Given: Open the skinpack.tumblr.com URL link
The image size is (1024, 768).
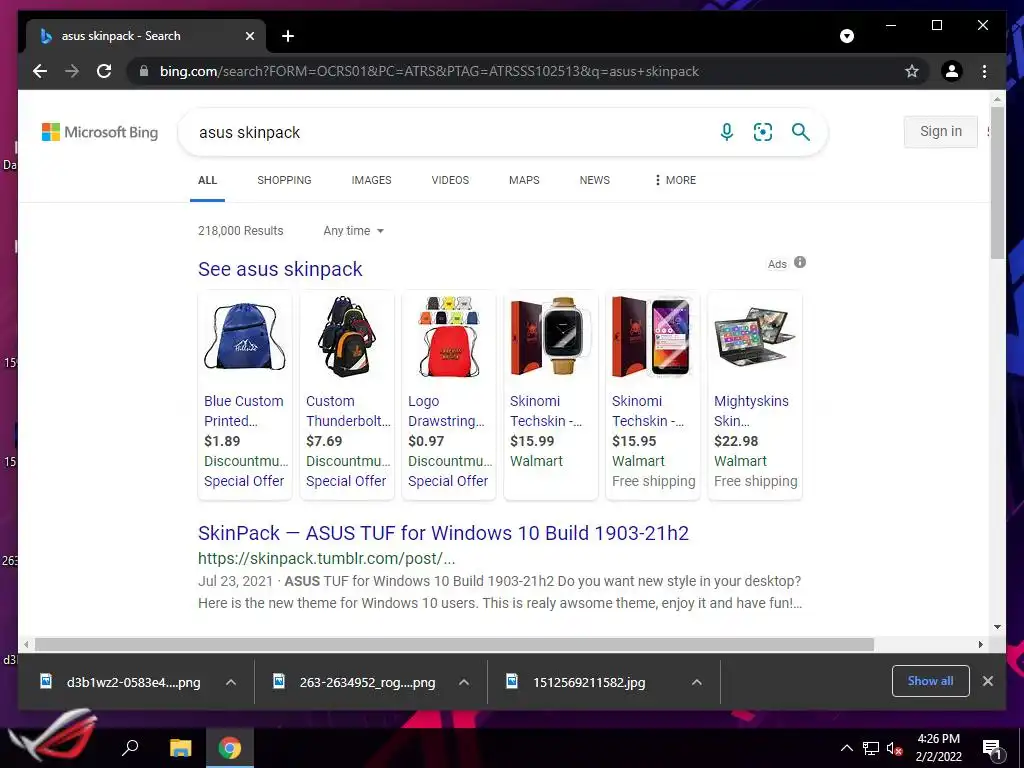Looking at the screenshot, I should coord(327,558).
